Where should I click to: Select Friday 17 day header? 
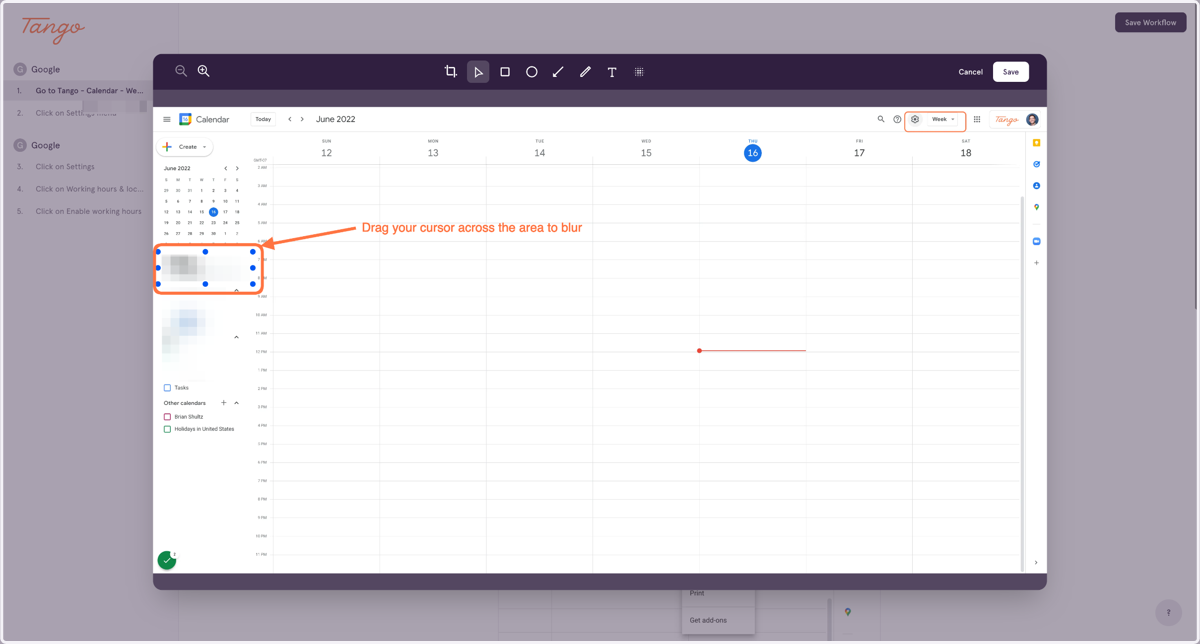click(x=859, y=150)
